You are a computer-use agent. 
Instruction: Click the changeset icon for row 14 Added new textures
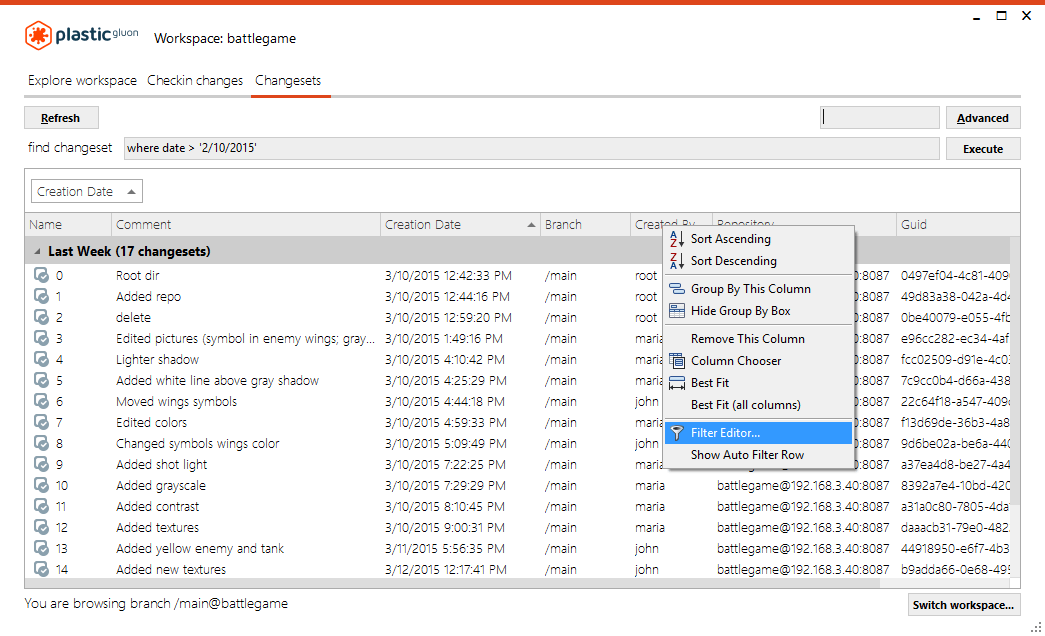(x=41, y=569)
